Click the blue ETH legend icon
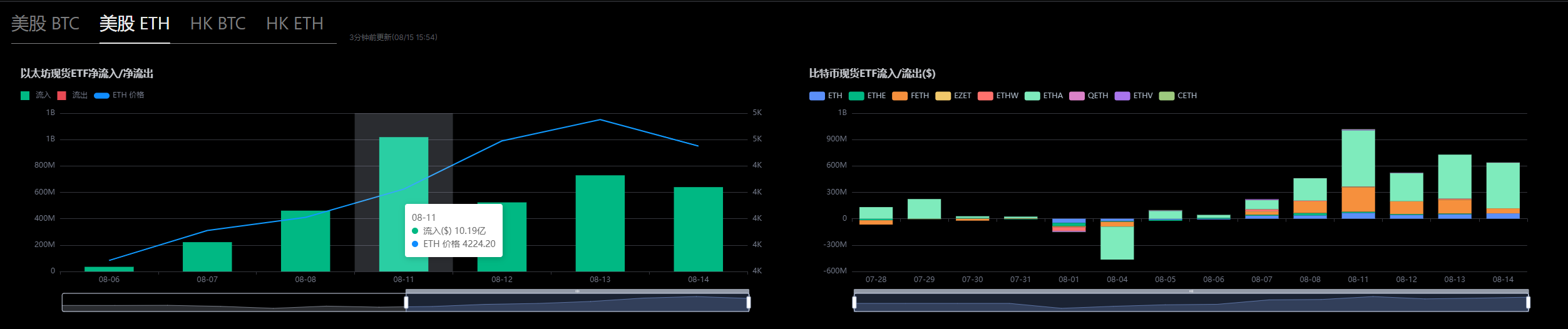Image resolution: width=1568 pixels, height=329 pixels. 817,96
